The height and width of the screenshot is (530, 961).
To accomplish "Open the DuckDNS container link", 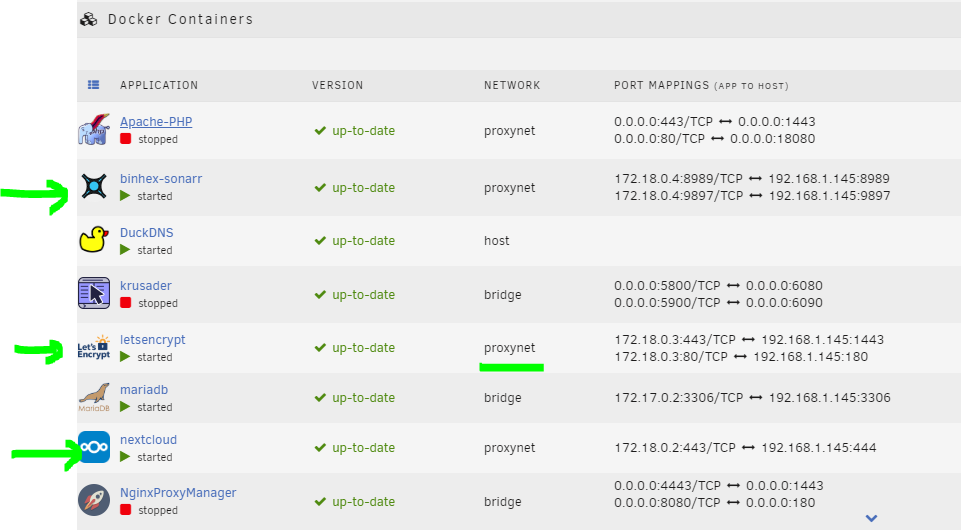I will (146, 233).
